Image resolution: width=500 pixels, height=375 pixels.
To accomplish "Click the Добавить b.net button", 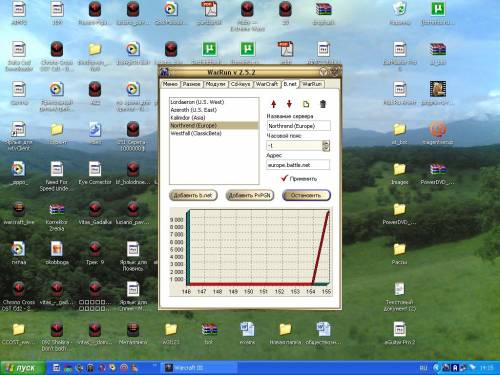I will pos(193,195).
